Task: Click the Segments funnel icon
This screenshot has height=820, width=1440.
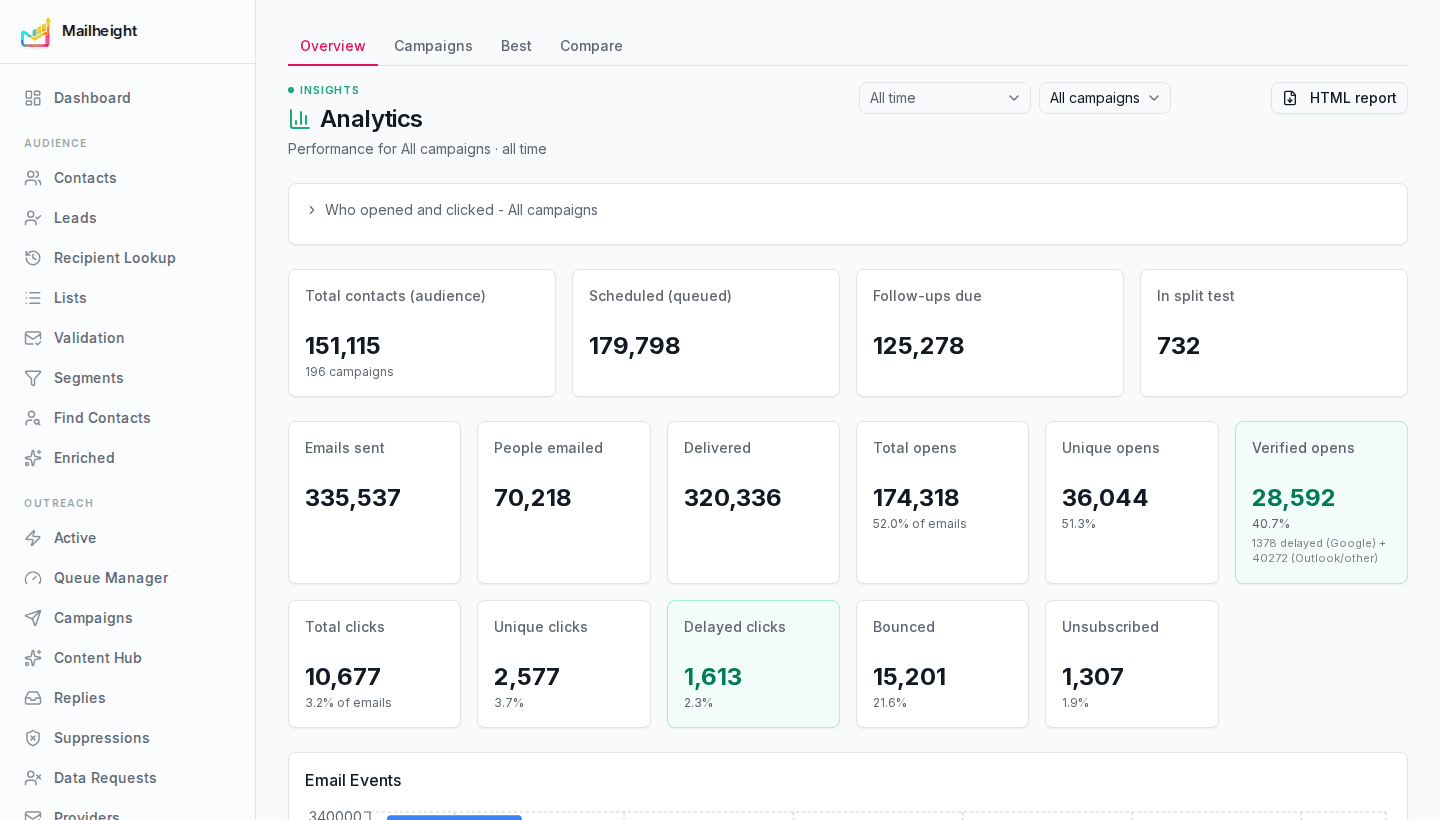Action: [x=33, y=378]
